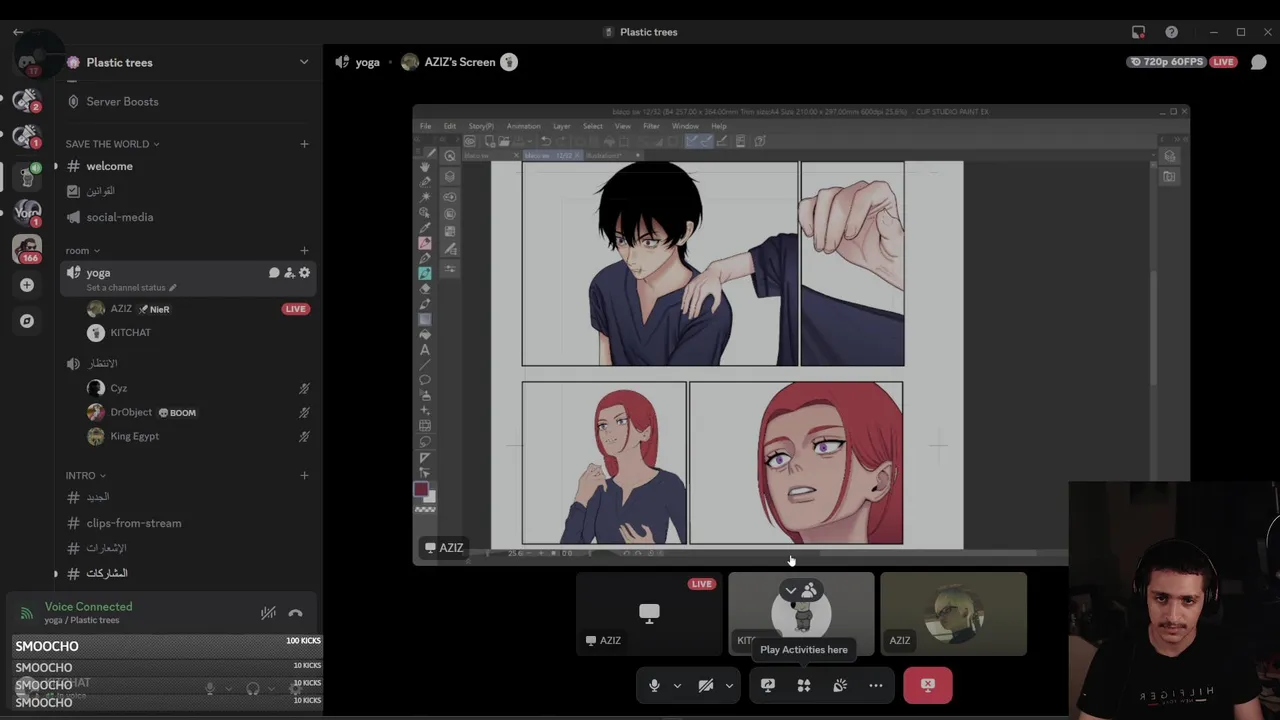
Task: Create channel in INTRO category
Action: click(304, 476)
